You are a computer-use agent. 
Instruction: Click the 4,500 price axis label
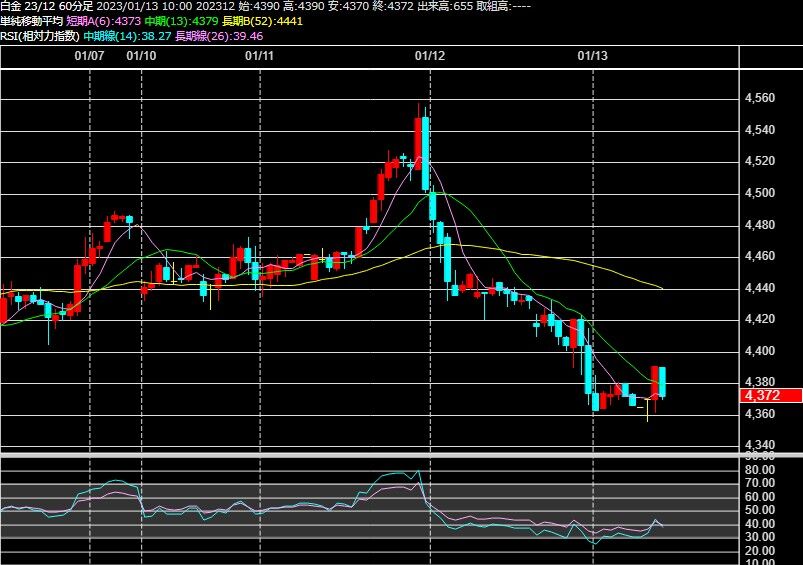(760, 193)
